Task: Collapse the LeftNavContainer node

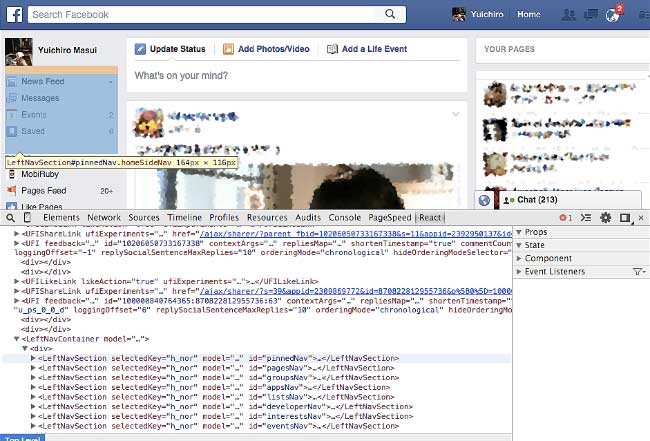Action: (x=17, y=339)
